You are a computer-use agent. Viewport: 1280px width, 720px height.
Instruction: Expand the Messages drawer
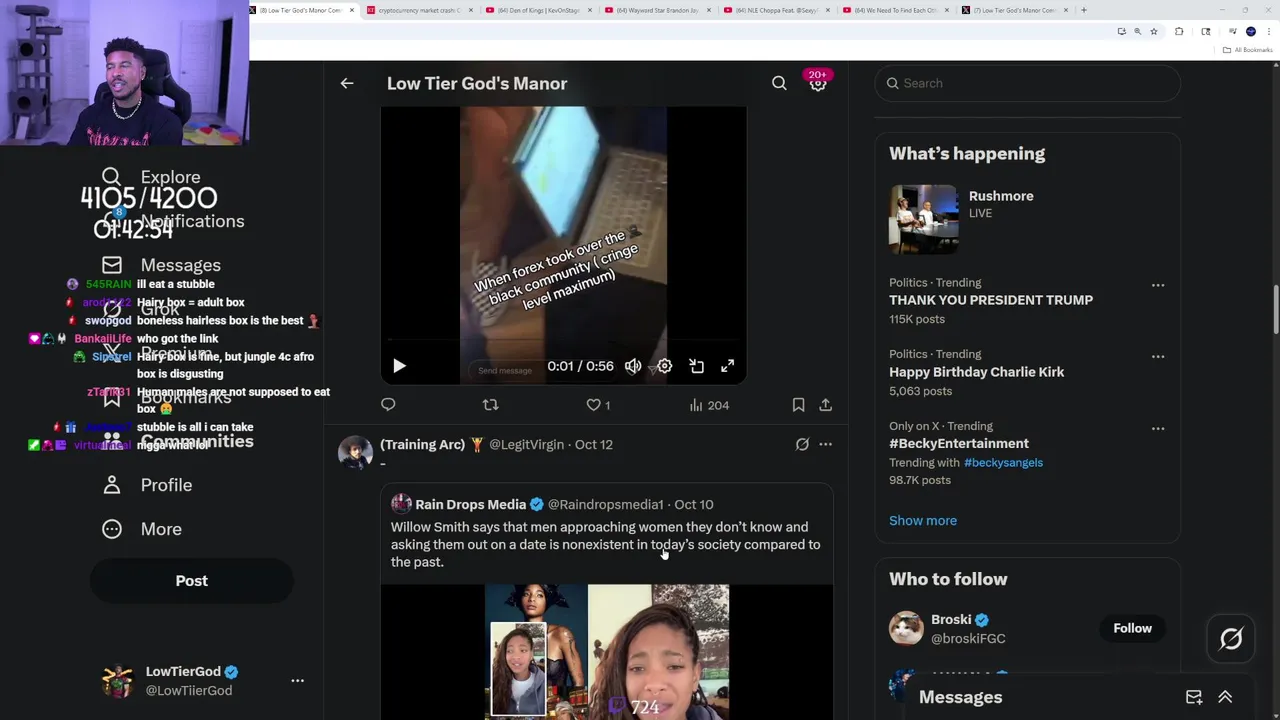click(x=1225, y=697)
